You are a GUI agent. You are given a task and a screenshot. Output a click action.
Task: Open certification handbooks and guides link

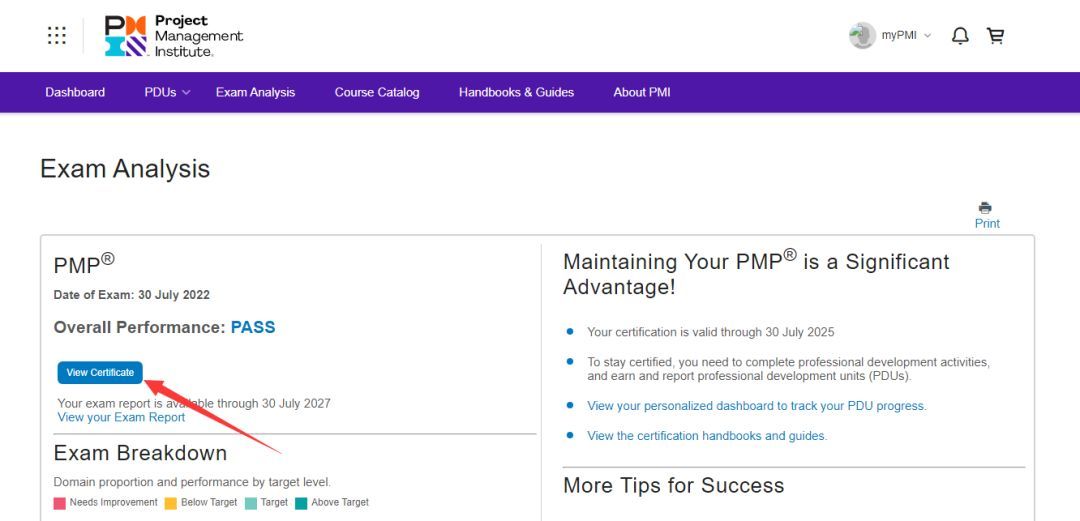coord(707,436)
